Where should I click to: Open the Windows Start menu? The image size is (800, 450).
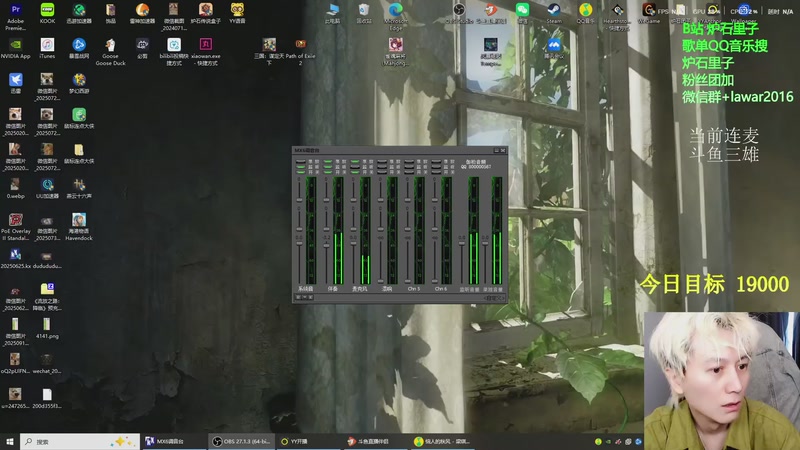pos(10,441)
